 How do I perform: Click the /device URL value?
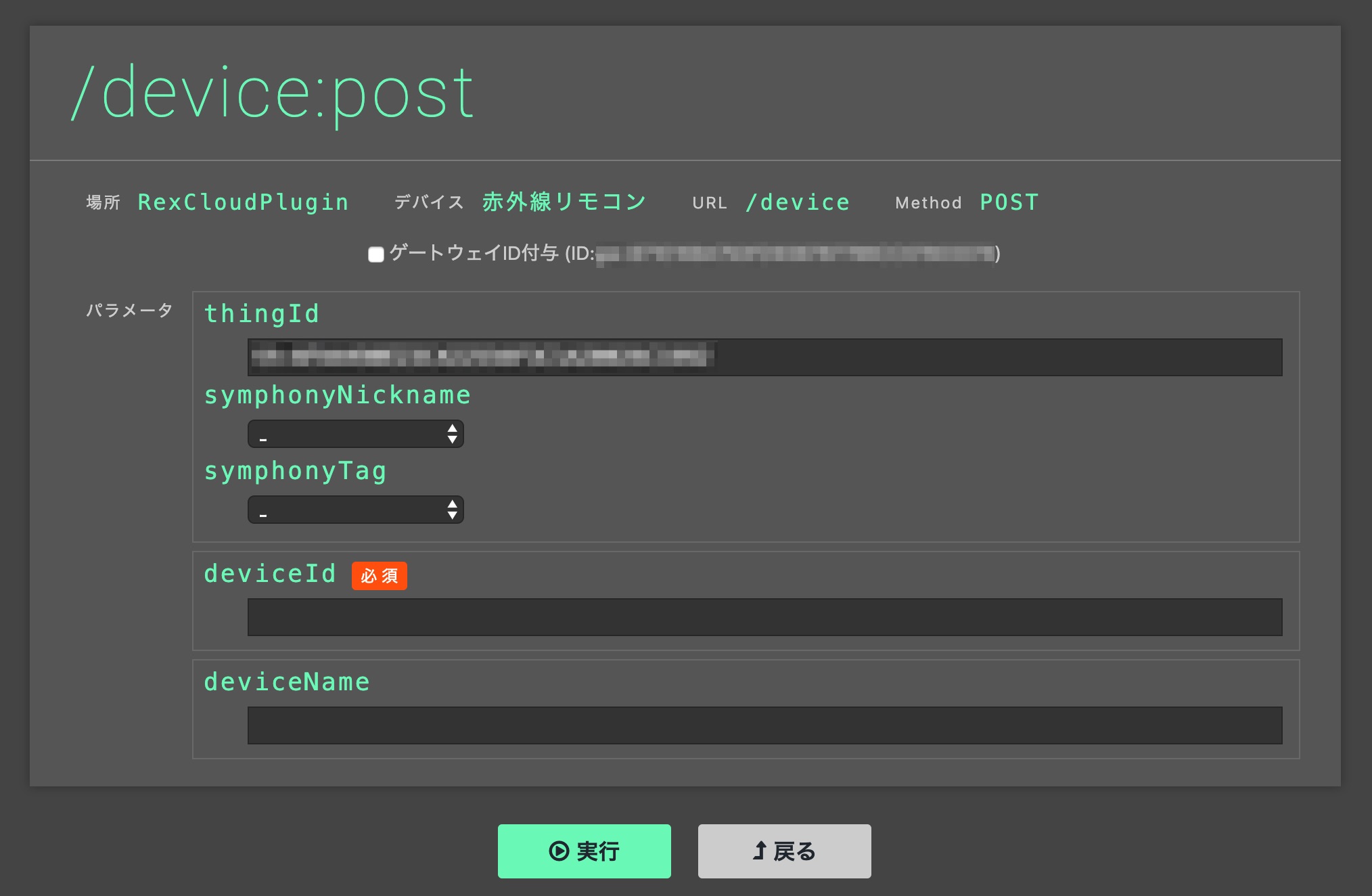point(798,202)
